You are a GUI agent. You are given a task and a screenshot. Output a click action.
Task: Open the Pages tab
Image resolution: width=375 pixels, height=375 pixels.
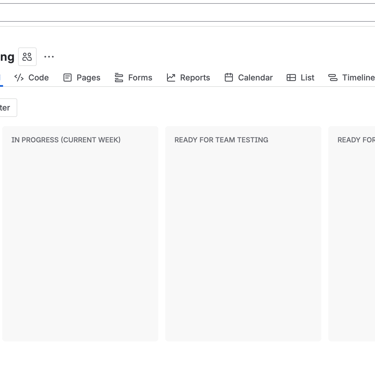[82, 78]
